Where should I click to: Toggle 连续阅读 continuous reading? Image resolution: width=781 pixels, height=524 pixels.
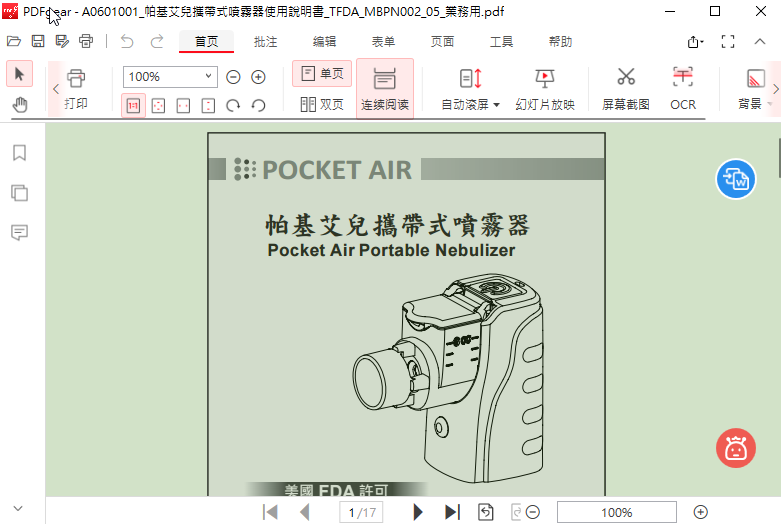pyautogui.click(x=385, y=89)
